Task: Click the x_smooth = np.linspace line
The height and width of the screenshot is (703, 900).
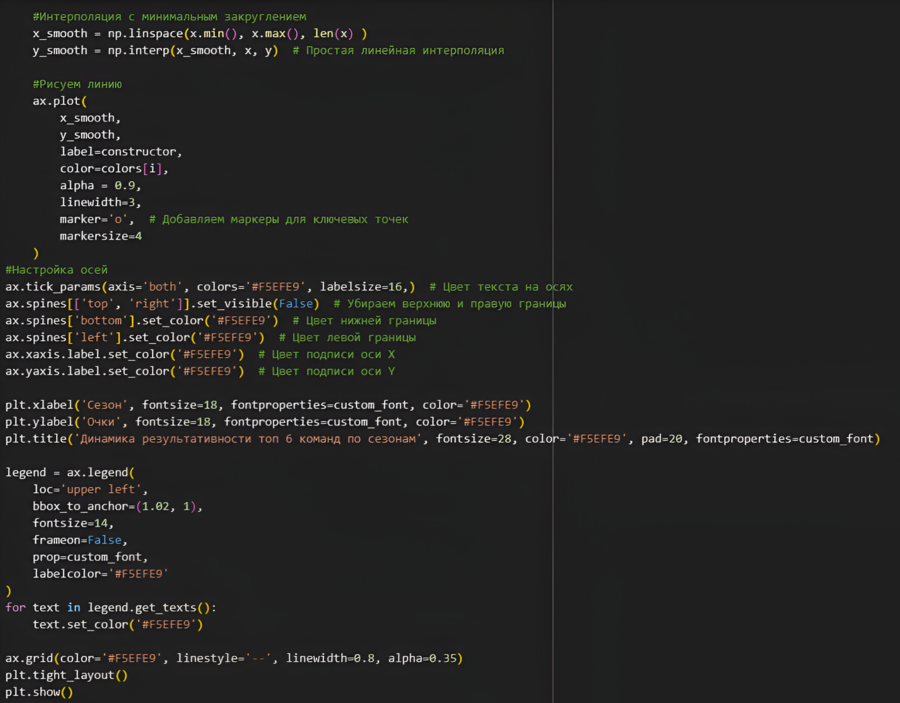Action: 200,33
